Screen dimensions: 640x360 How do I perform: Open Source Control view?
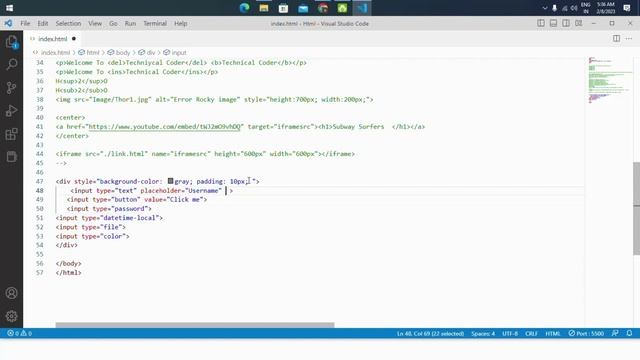[x=11, y=87]
